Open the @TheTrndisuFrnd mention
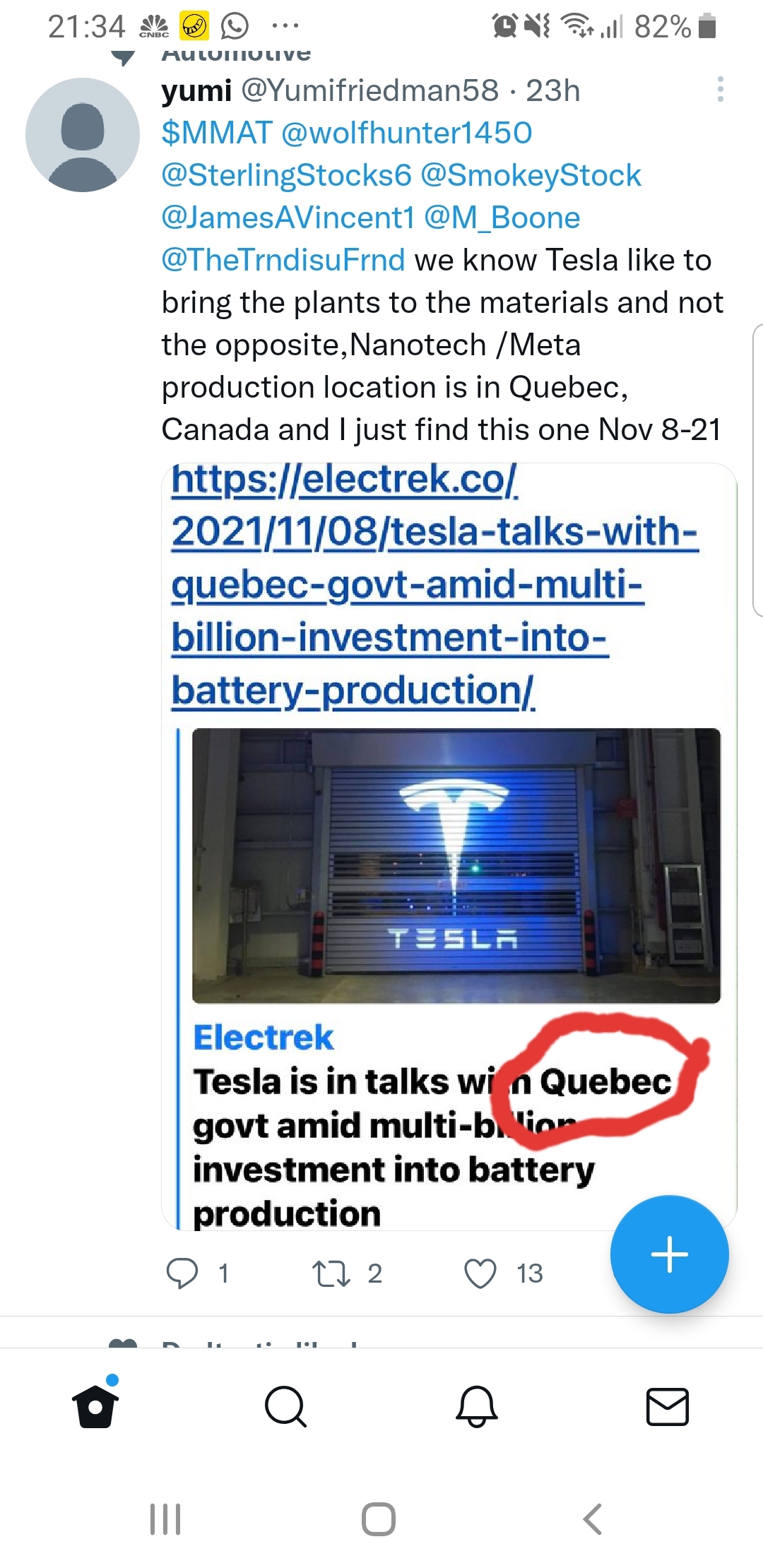 (x=283, y=260)
